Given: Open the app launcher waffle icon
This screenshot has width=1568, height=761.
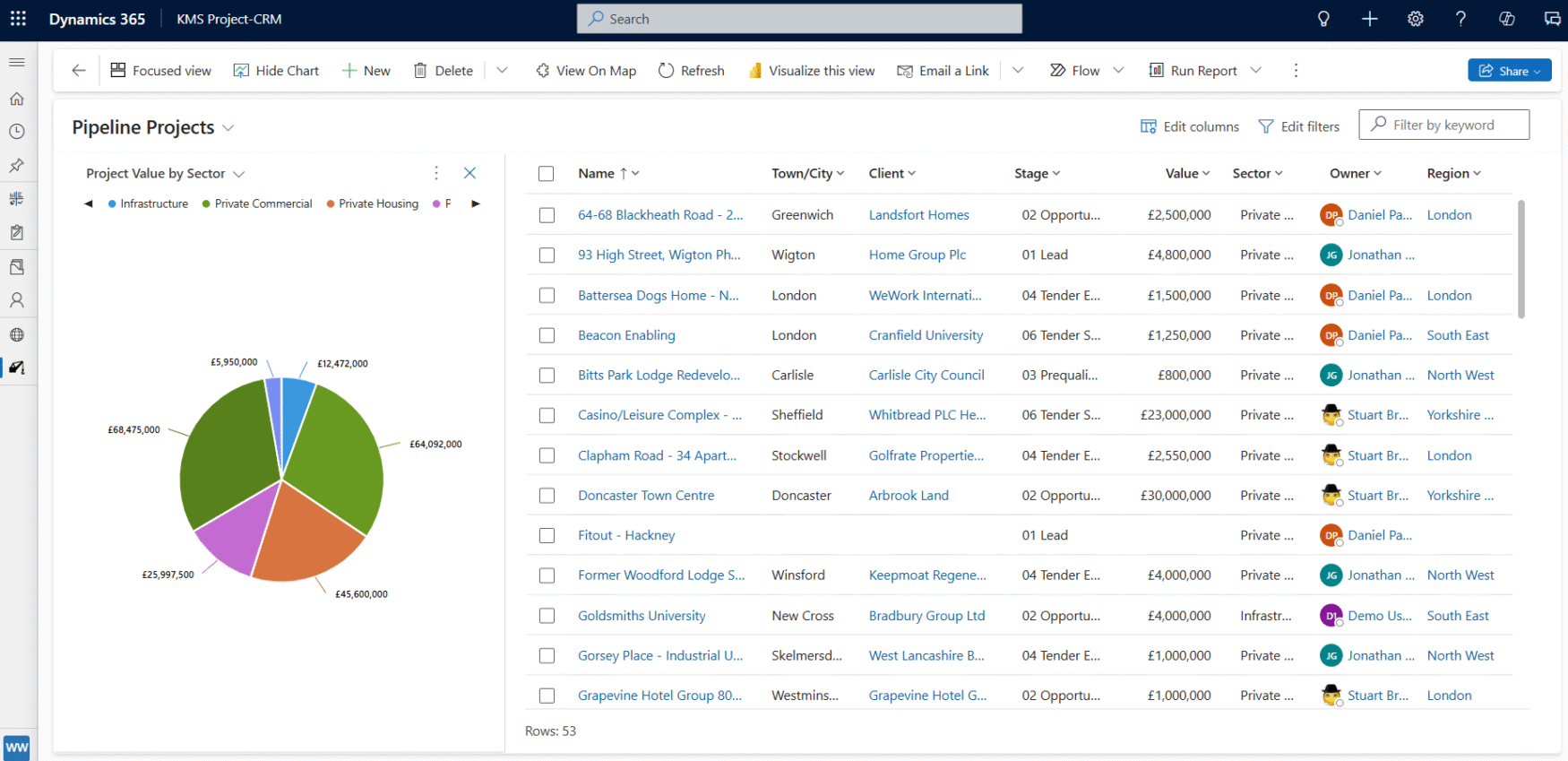Looking at the screenshot, I should (18, 19).
